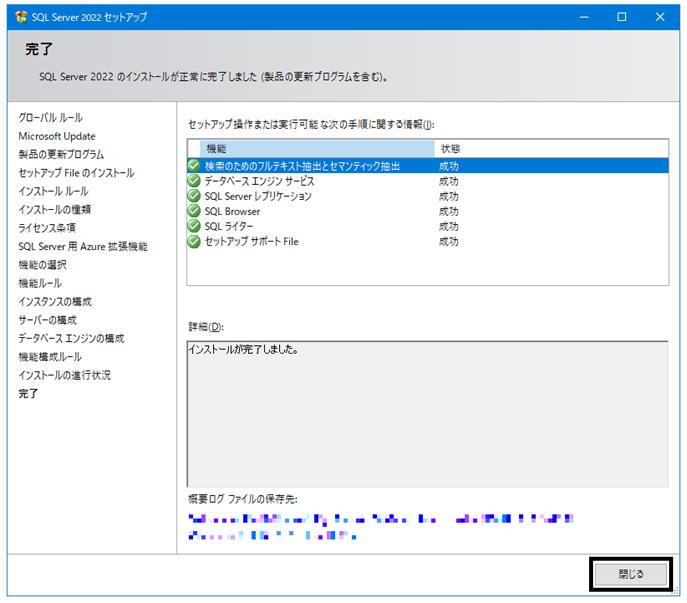
Task: Click the データベース エンジンの構成 step
Action: click(x=71, y=338)
